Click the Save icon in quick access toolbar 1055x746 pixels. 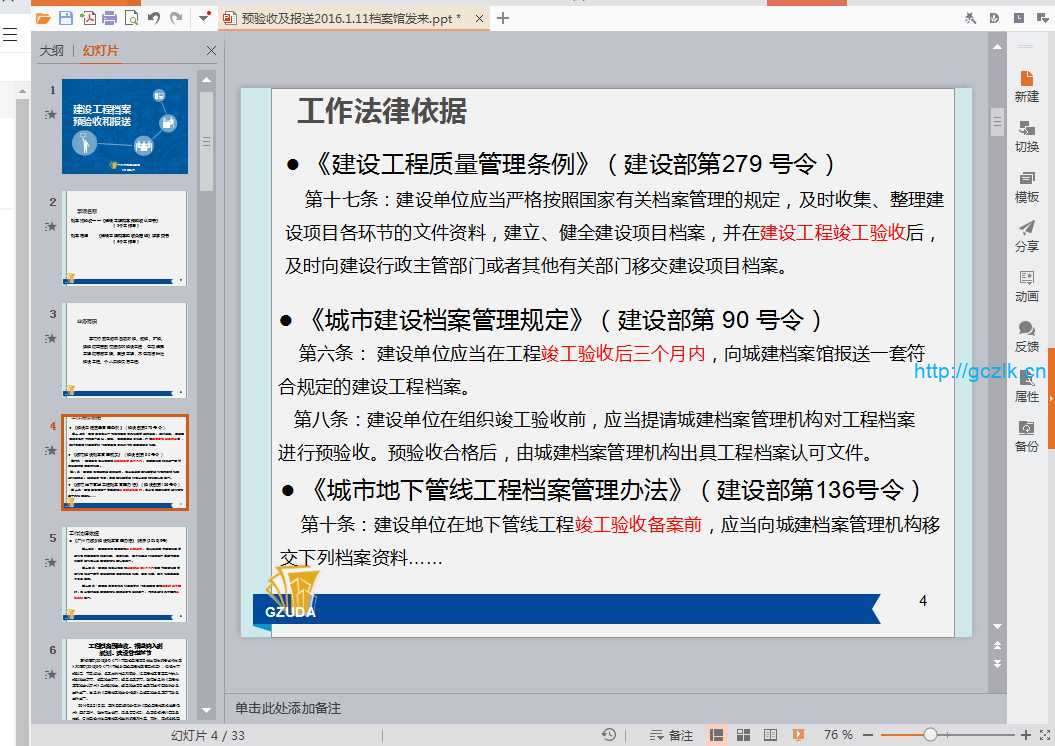click(66, 18)
